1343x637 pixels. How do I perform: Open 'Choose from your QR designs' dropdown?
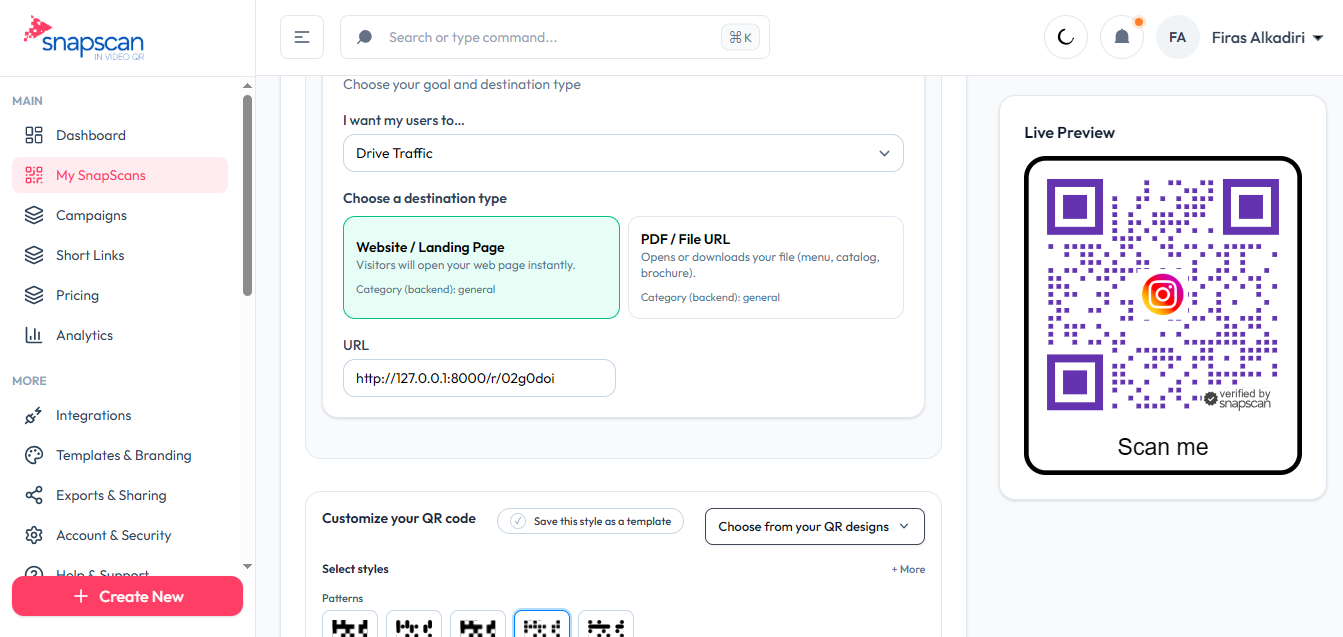pyautogui.click(x=814, y=525)
